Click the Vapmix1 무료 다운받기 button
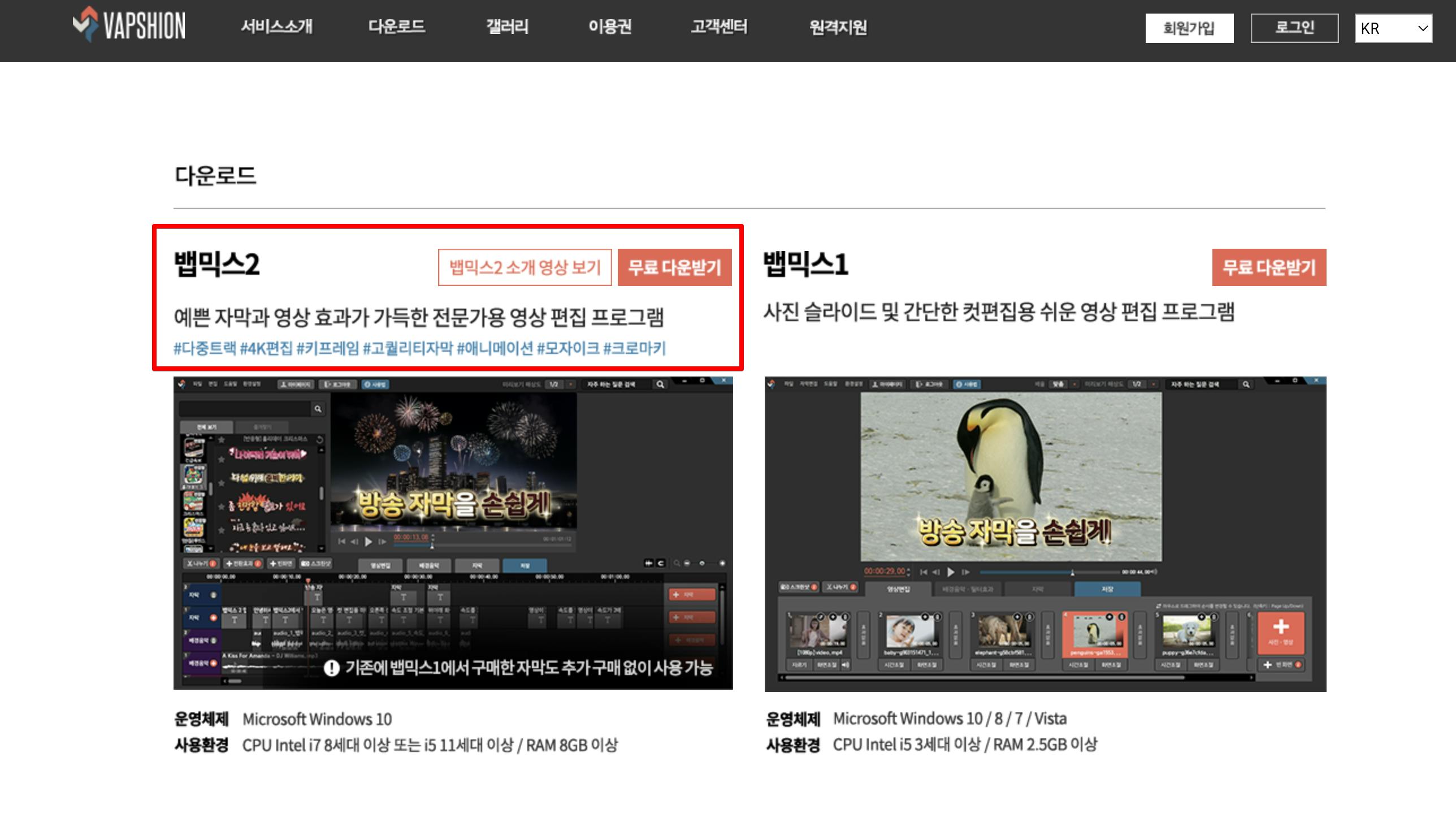 click(x=1269, y=267)
